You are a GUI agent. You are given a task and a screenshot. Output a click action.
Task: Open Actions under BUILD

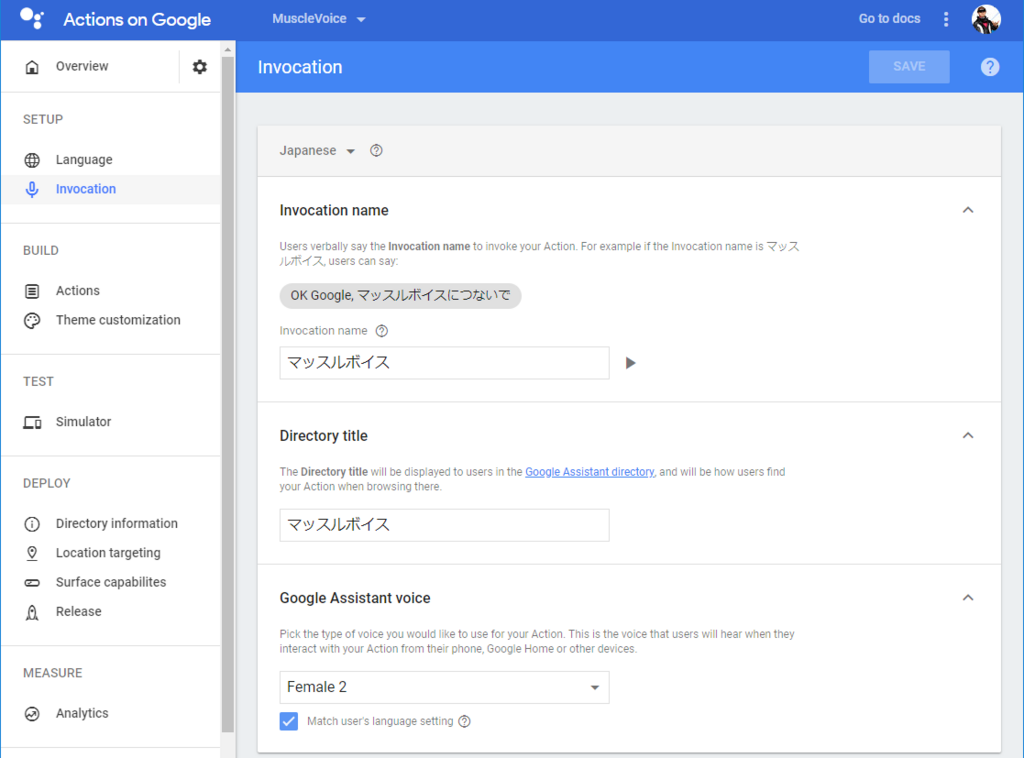(78, 291)
